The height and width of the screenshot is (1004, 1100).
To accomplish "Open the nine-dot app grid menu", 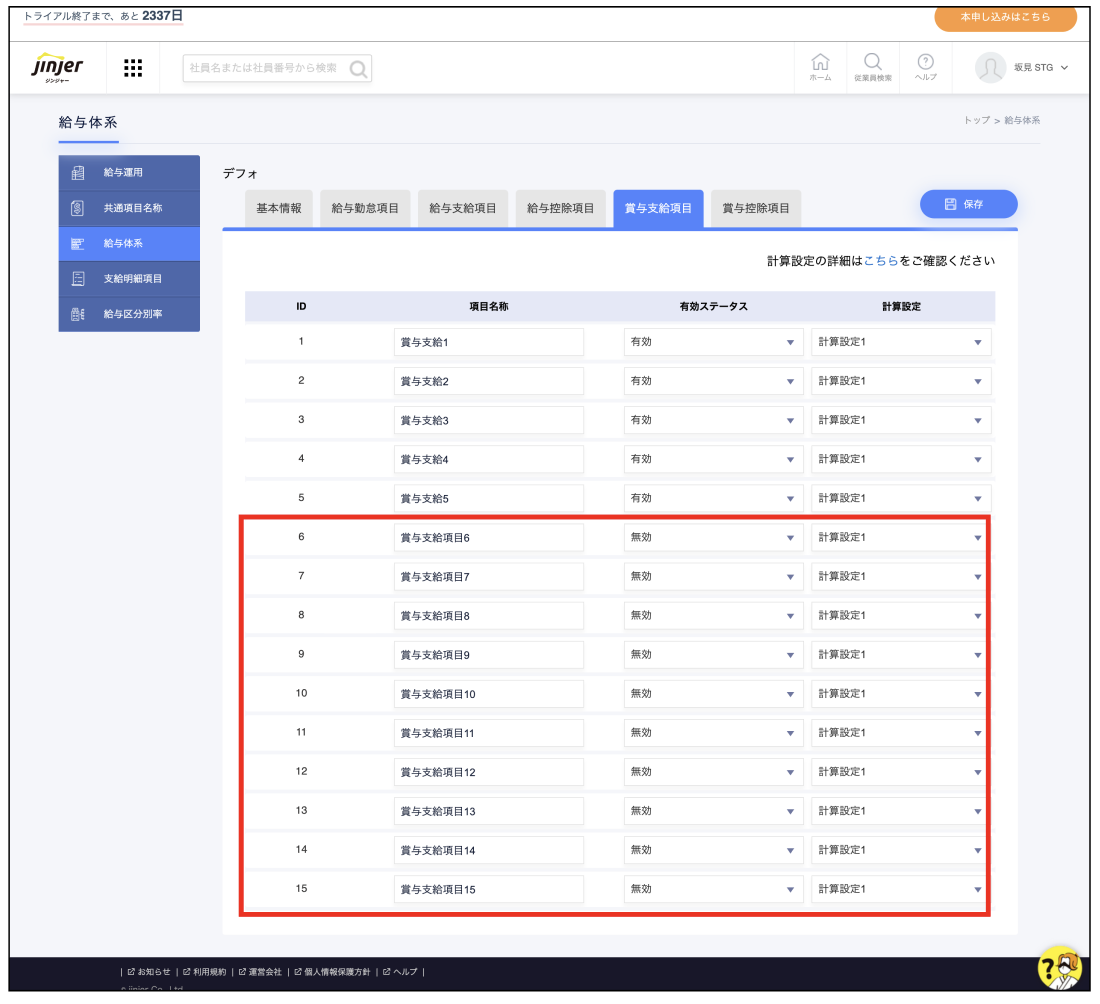I will coord(133,68).
